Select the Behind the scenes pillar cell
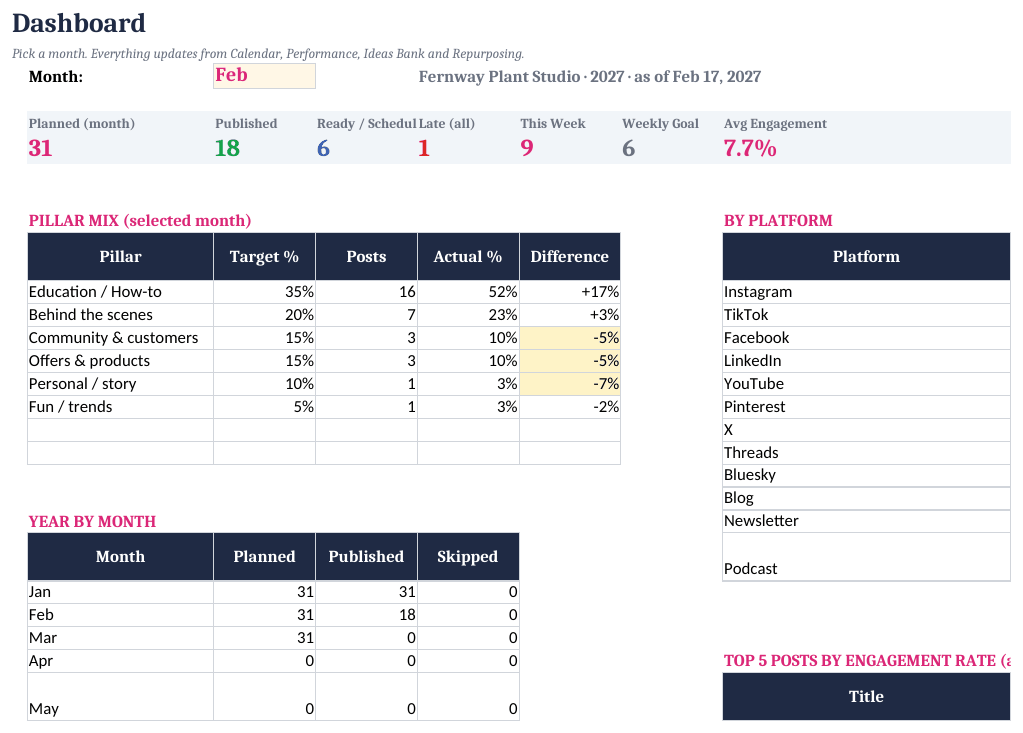 pyautogui.click(x=121, y=315)
